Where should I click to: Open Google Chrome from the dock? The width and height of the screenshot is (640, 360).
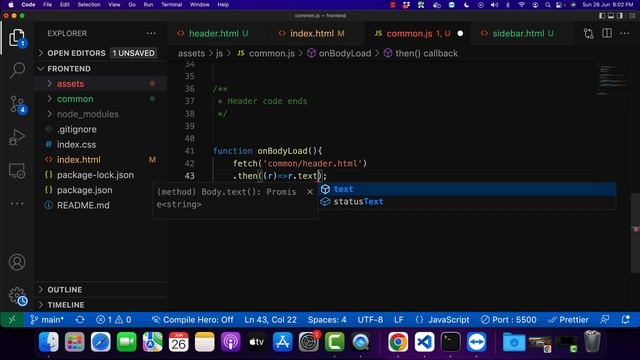(x=398, y=342)
